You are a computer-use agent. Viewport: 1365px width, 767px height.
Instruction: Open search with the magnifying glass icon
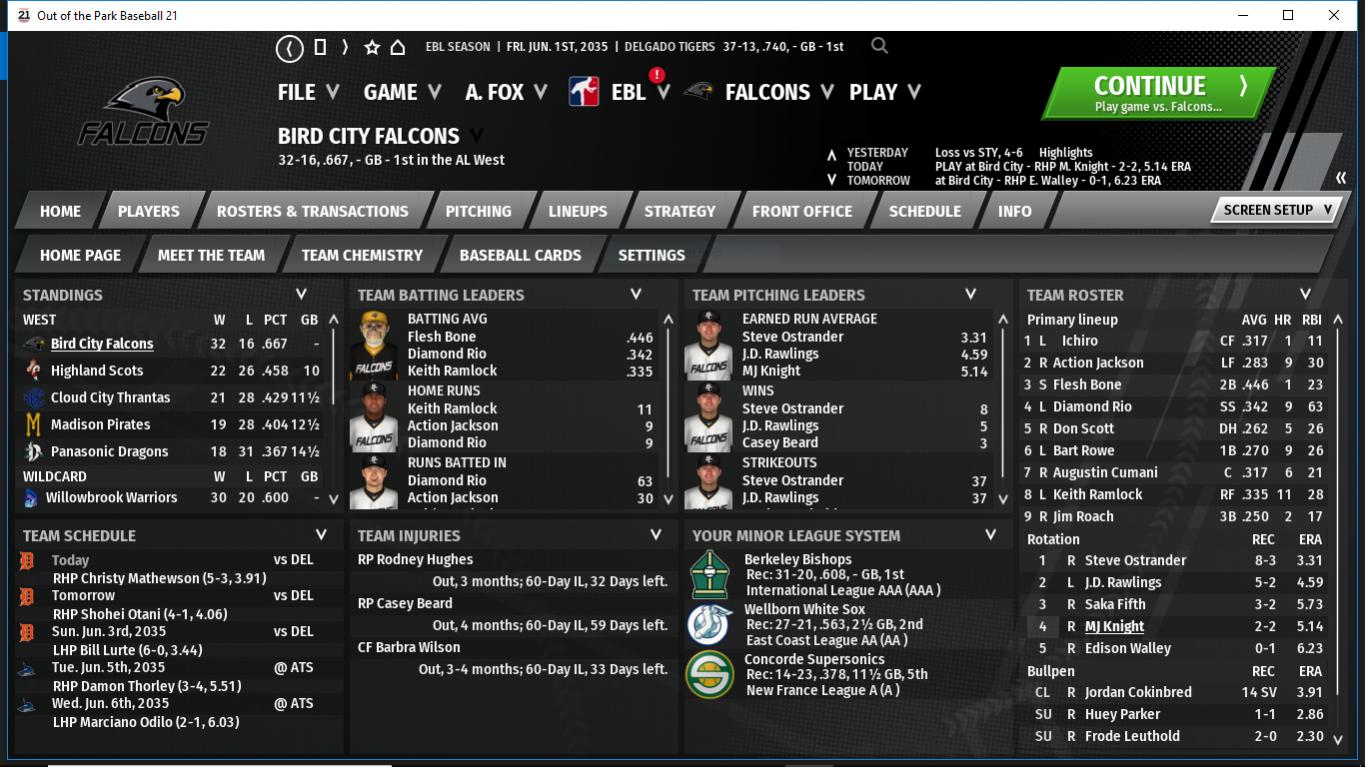(879, 46)
